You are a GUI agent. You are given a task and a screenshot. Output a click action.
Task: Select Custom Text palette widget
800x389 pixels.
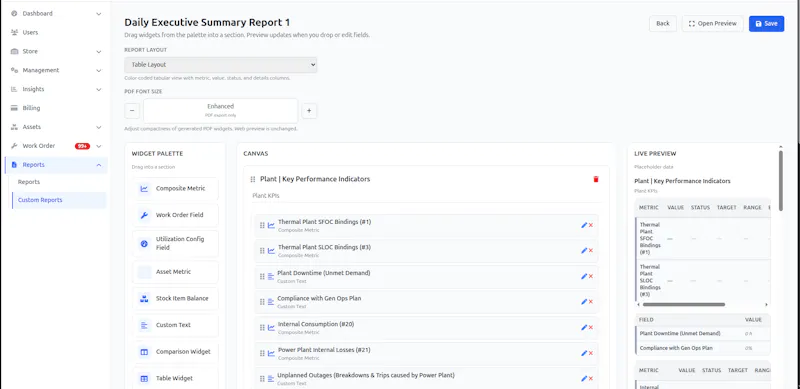pos(176,325)
